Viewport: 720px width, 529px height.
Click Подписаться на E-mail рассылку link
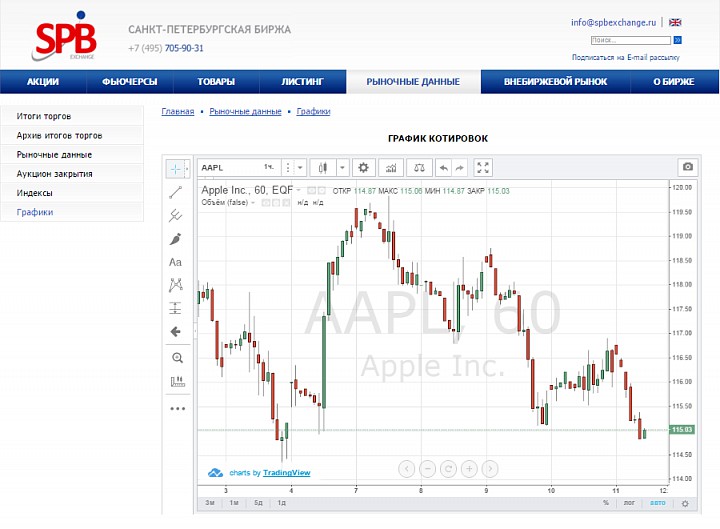(x=625, y=57)
